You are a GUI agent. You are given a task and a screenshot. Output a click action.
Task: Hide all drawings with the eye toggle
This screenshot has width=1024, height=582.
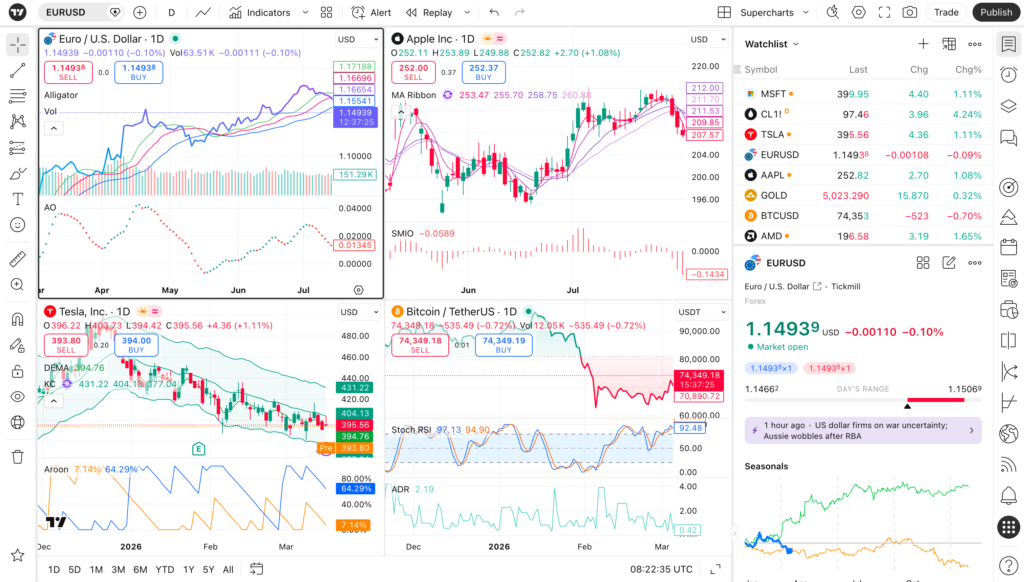click(15, 396)
